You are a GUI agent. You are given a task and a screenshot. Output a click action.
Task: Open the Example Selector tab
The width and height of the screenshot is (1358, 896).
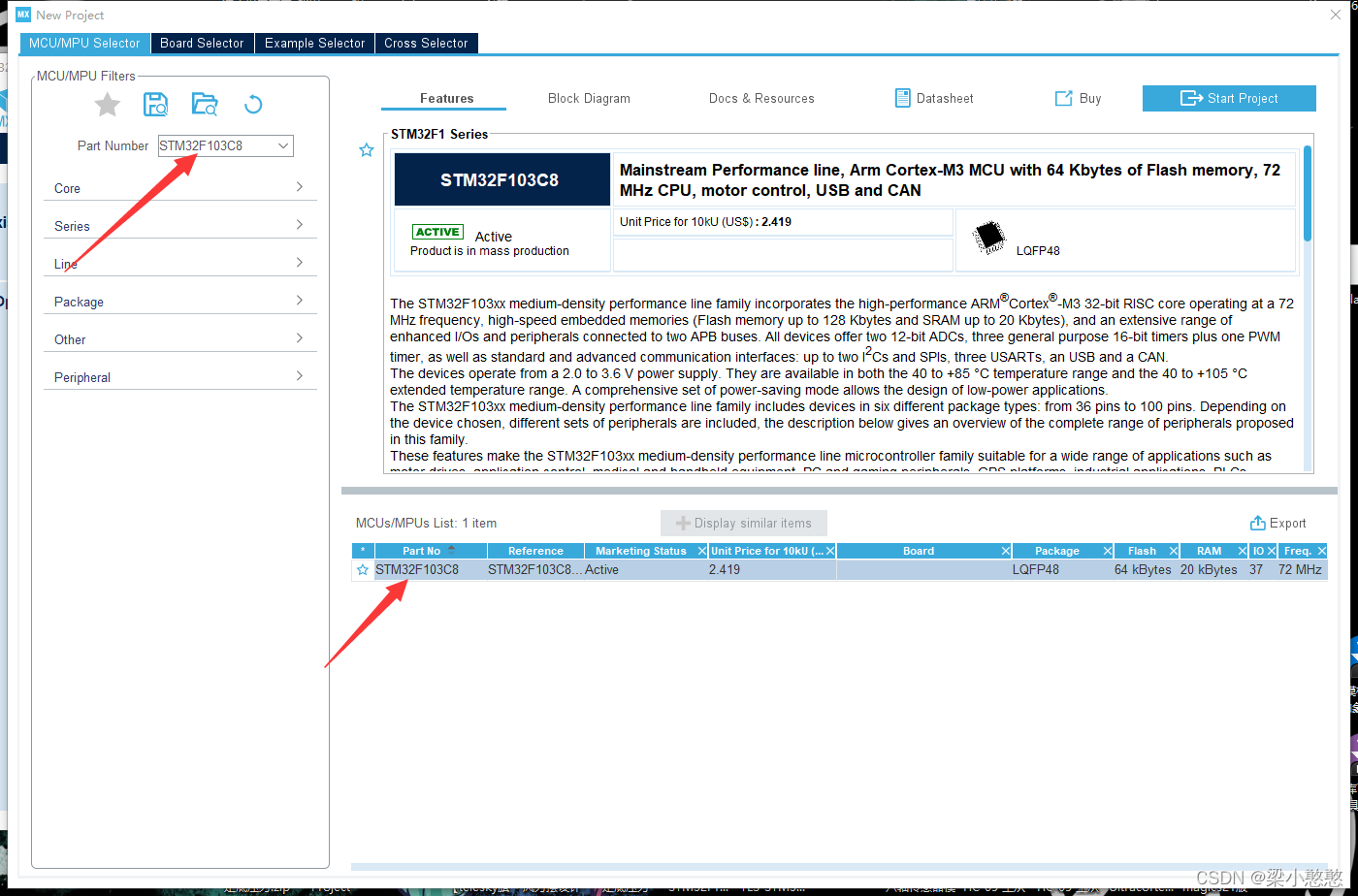coord(314,43)
